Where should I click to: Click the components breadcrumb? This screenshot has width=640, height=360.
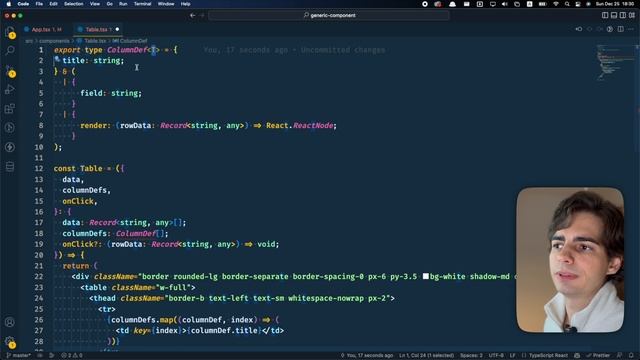[54, 41]
